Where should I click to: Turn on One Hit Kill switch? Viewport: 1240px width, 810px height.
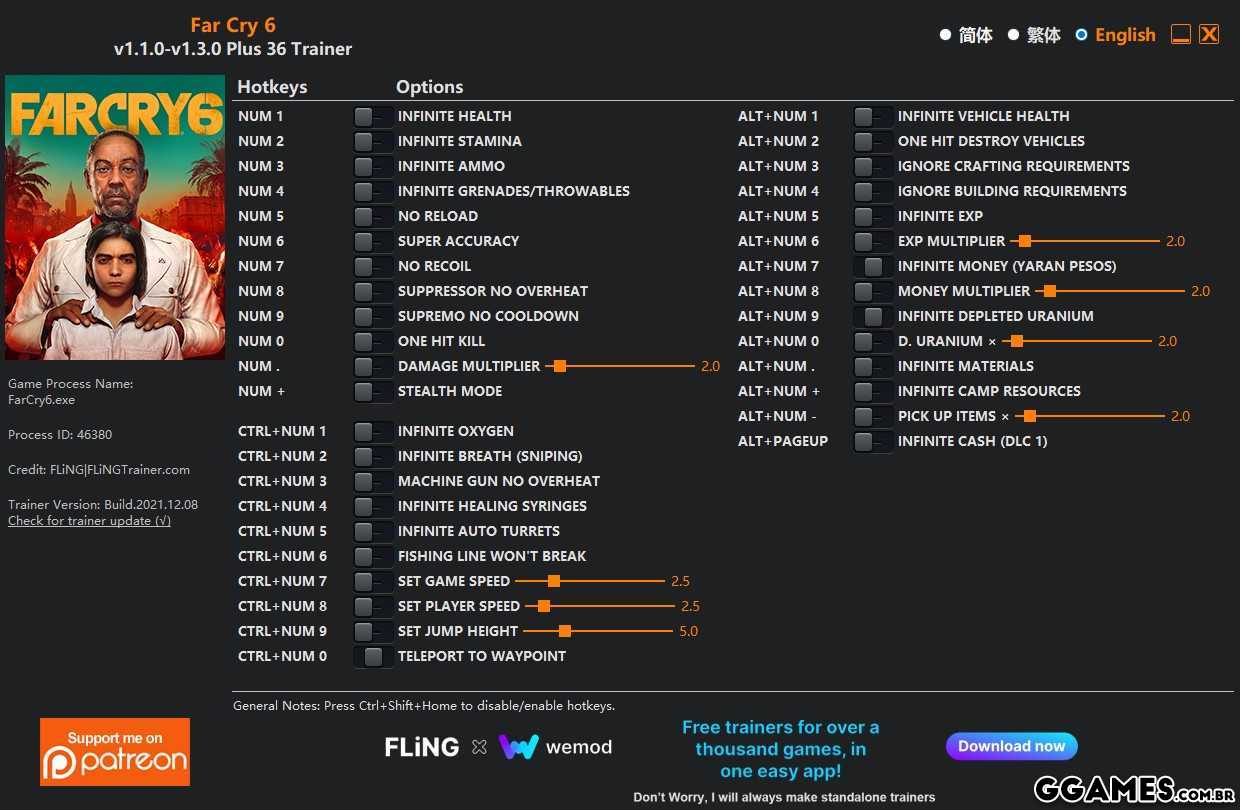pyautogui.click(x=372, y=342)
